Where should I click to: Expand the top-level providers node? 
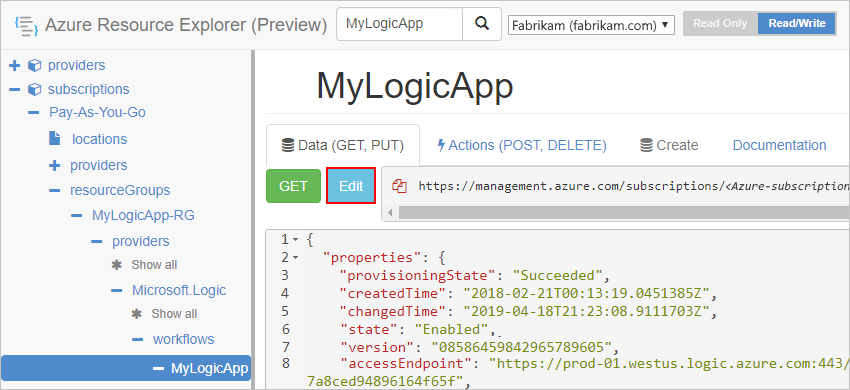coord(15,66)
